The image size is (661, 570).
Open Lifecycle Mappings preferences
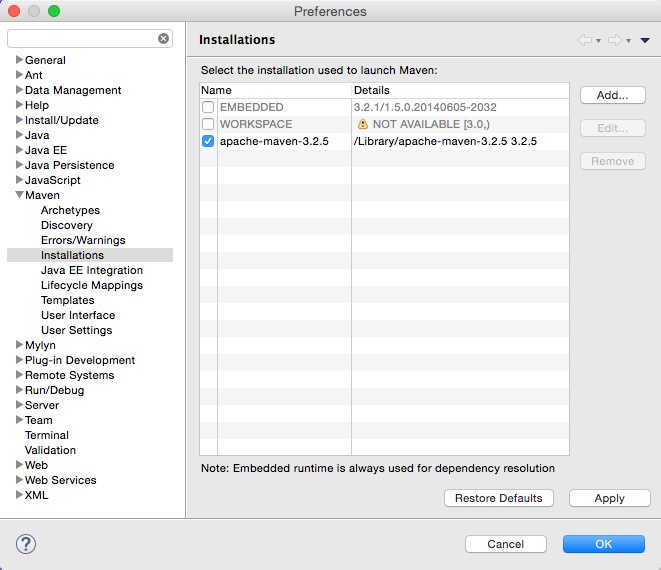click(x=91, y=285)
